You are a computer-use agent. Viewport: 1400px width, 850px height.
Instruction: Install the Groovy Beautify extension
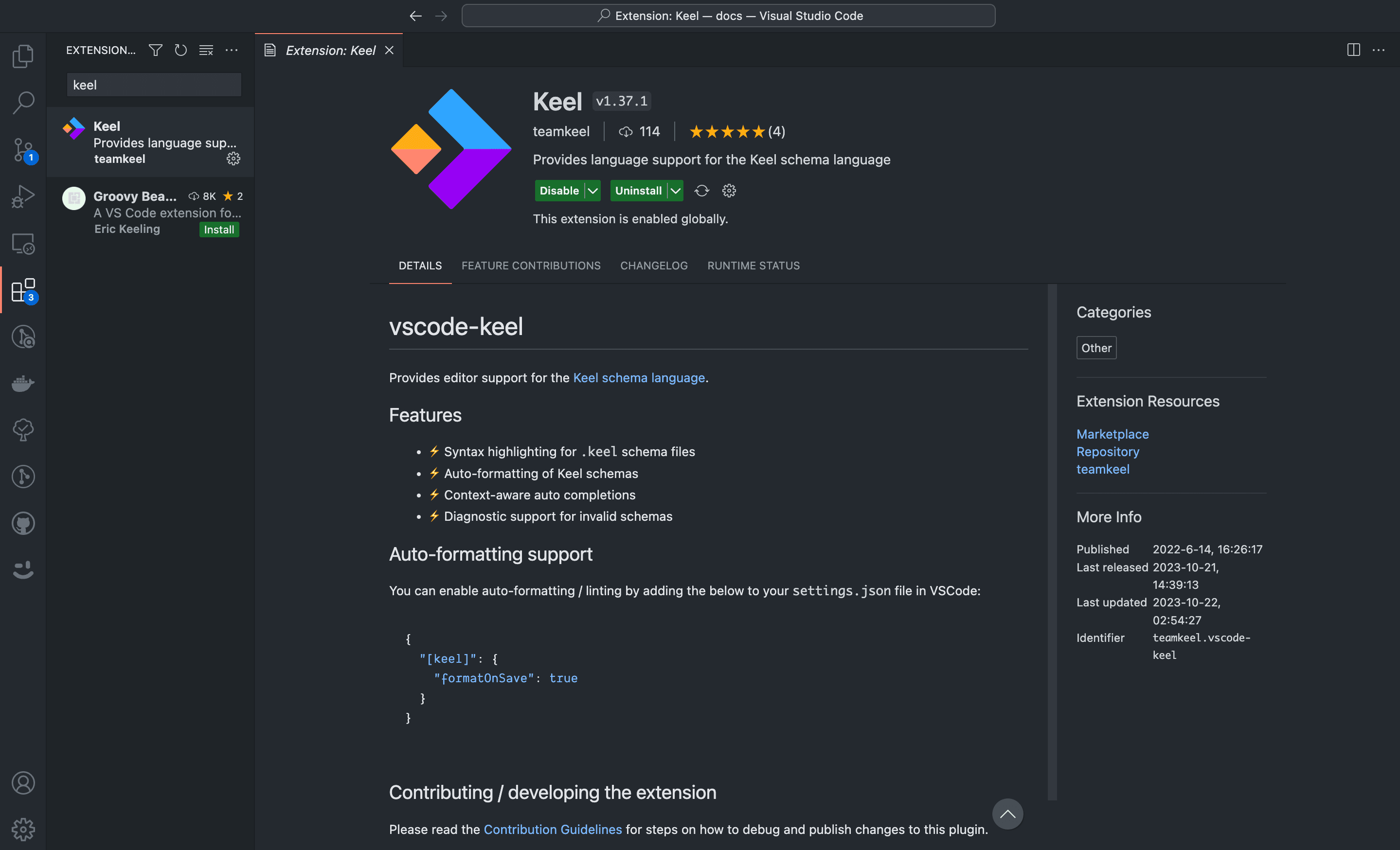pyautogui.click(x=219, y=230)
